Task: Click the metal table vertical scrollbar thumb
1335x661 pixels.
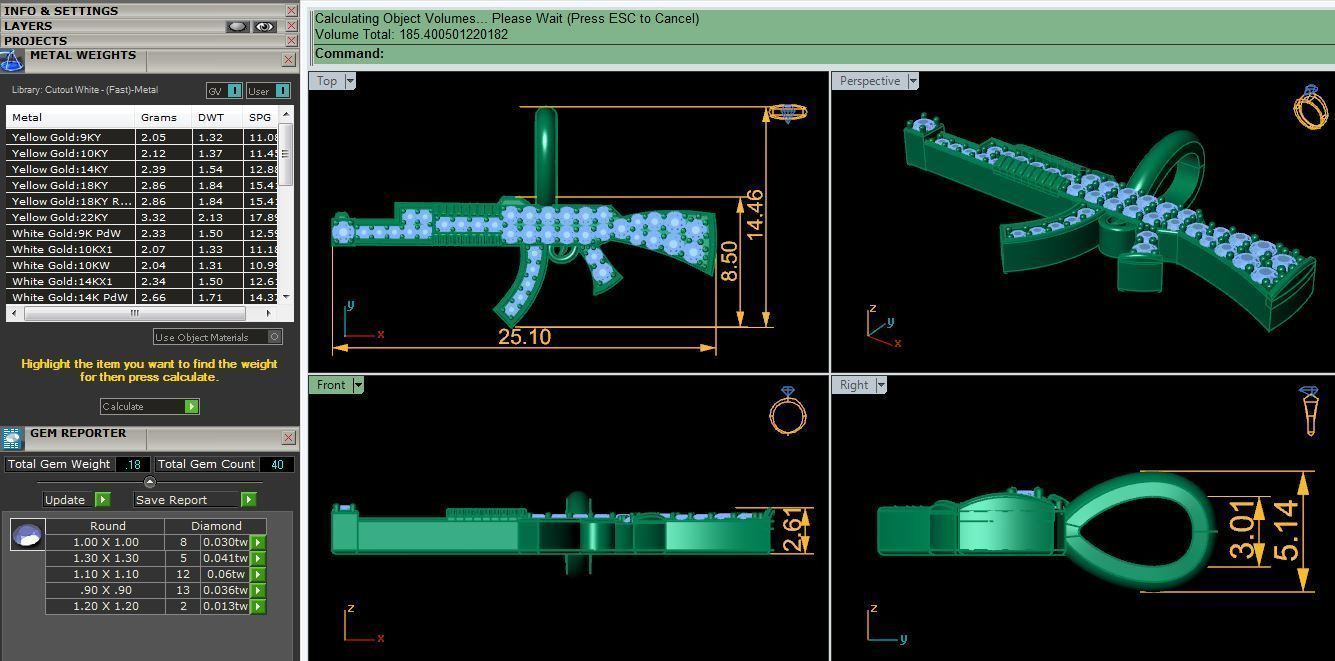Action: point(286,154)
